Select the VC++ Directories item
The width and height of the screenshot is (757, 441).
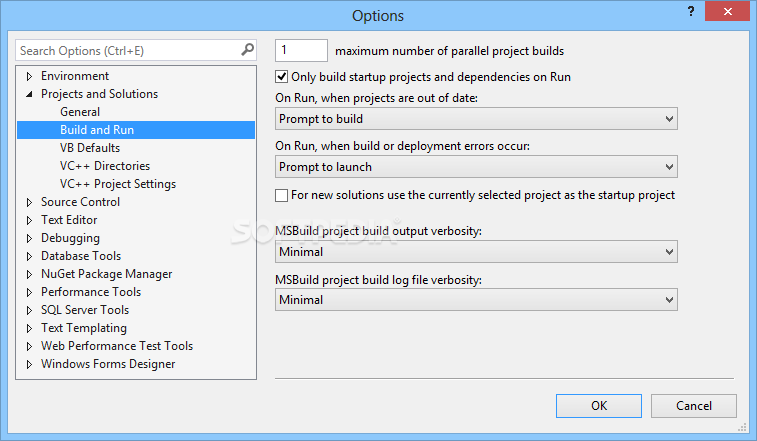coord(105,166)
